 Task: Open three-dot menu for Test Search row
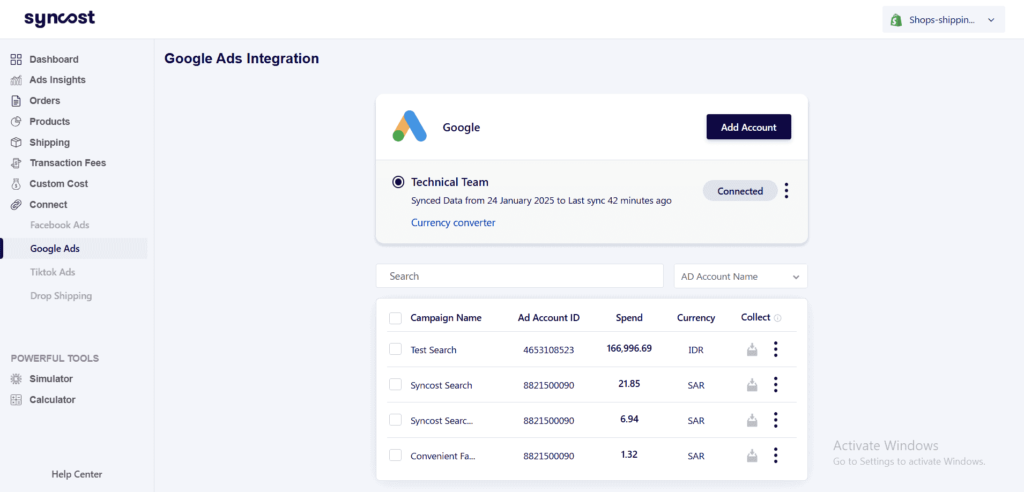775,350
